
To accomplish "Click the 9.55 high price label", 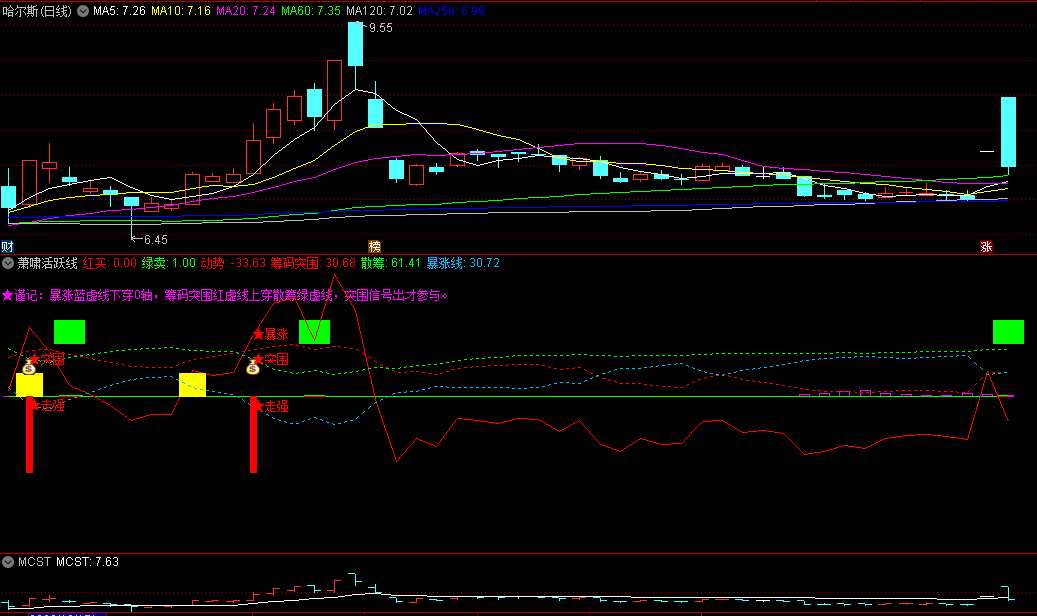I will tap(380, 28).
